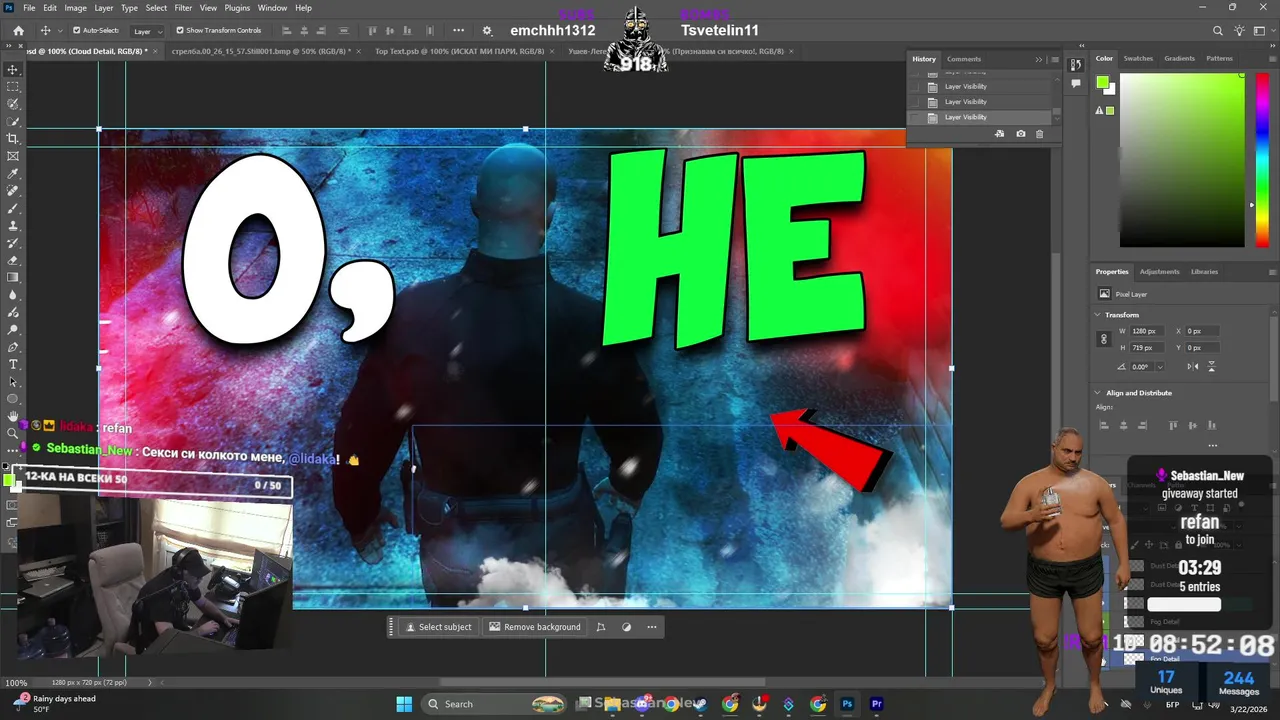Delete current state in History panel
The image size is (1280, 720).
(x=1039, y=134)
